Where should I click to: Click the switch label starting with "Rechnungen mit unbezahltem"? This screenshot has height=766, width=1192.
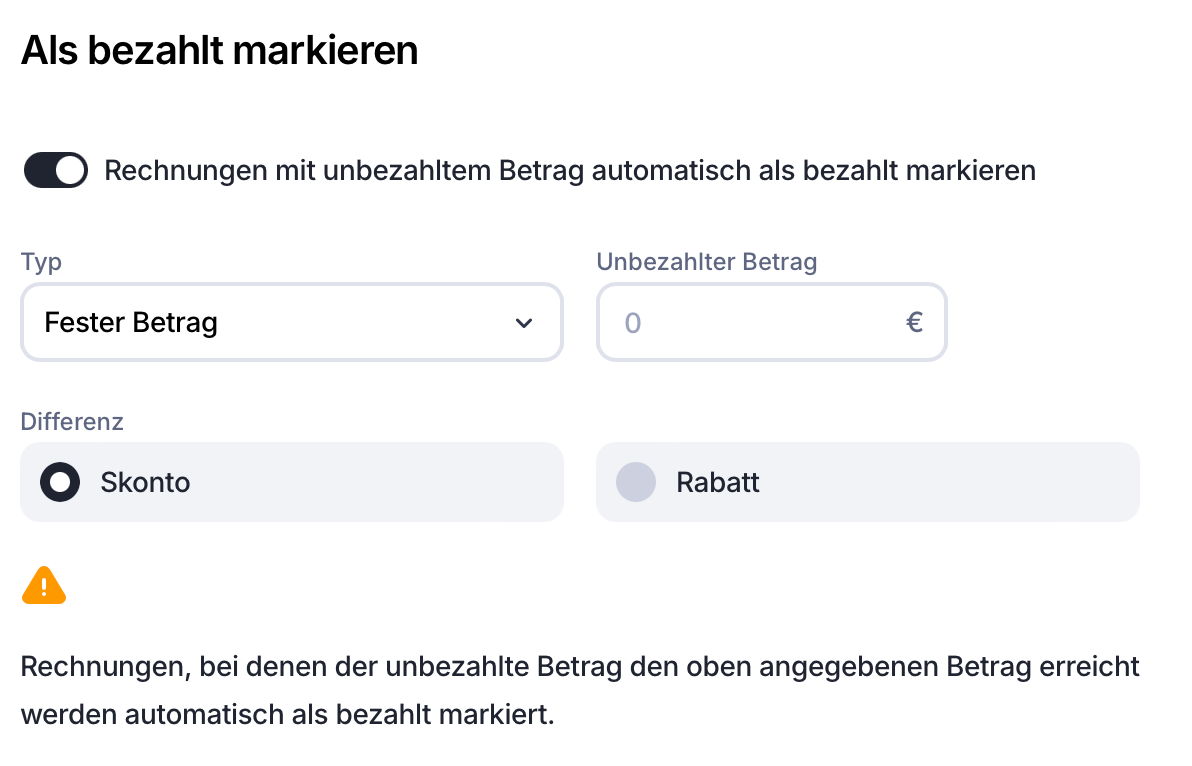click(x=570, y=171)
